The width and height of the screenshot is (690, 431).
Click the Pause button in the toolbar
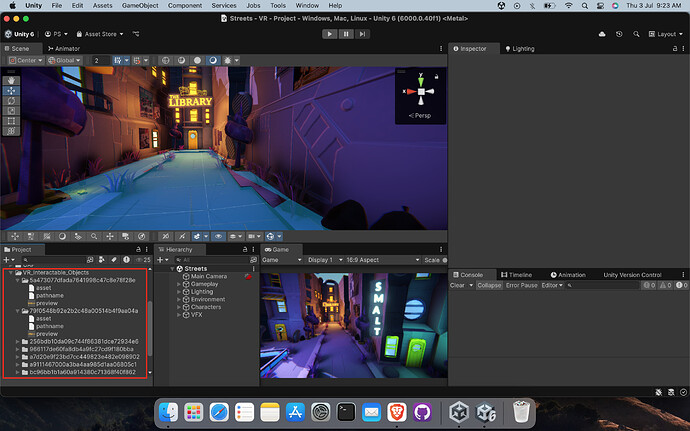point(346,34)
